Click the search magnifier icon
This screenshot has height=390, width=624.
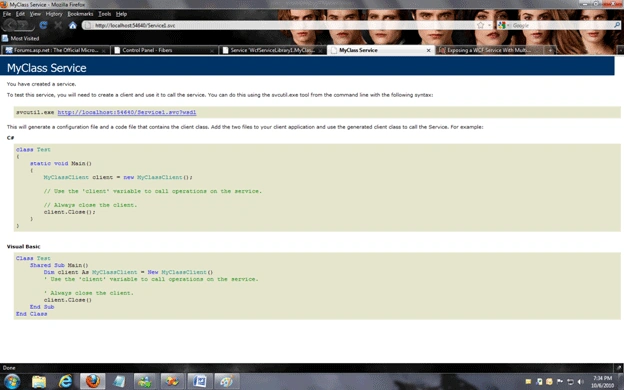tap(616, 25)
